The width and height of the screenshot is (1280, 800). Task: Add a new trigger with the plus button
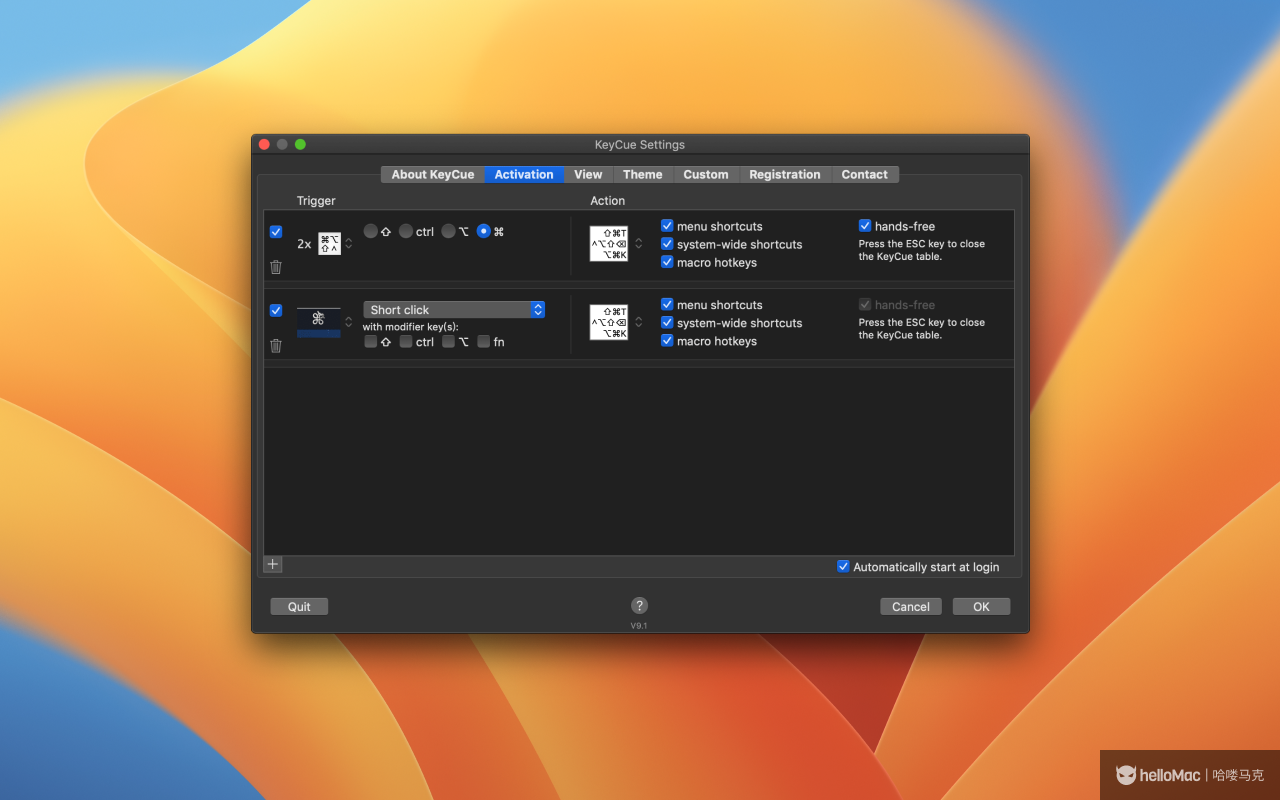coord(273,564)
